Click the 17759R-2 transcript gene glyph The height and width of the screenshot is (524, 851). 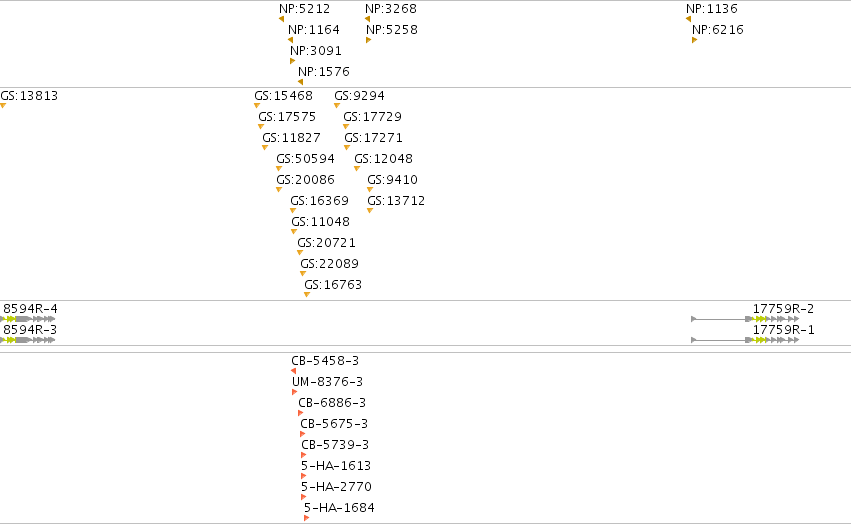pos(745,319)
